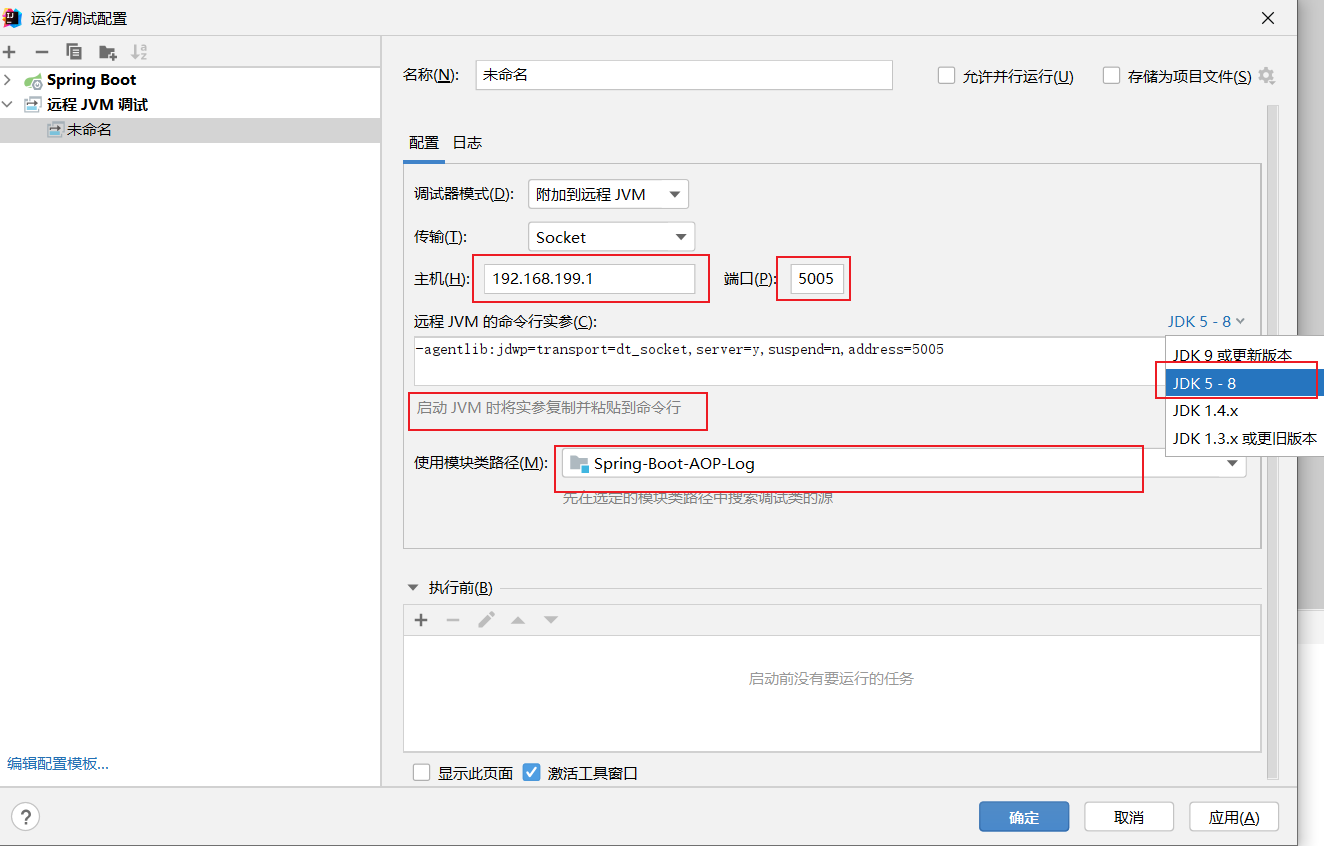Enable the 允许并行运行 checkbox
Viewport: 1324px width, 846px height.
(x=946, y=75)
